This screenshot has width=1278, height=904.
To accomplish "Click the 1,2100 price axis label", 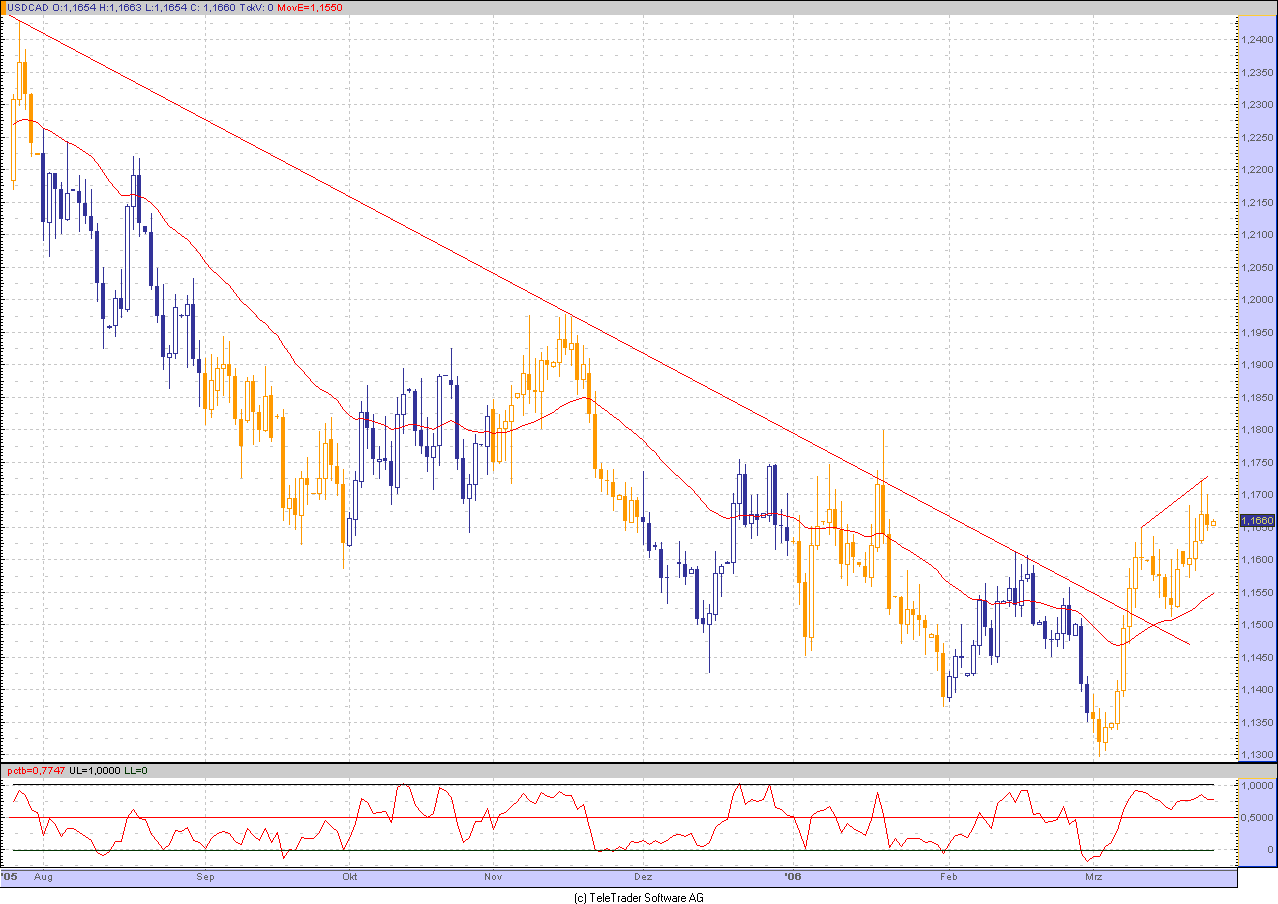I will coord(1257,235).
